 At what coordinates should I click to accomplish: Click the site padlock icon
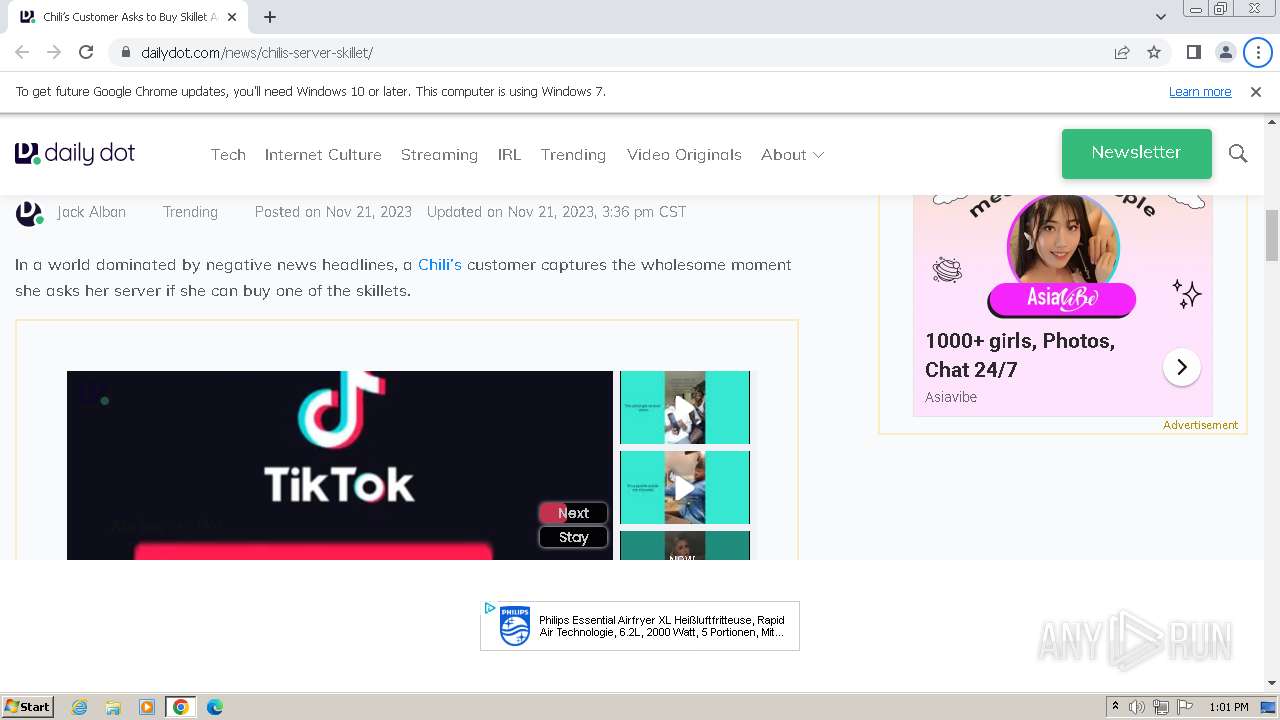(125, 52)
